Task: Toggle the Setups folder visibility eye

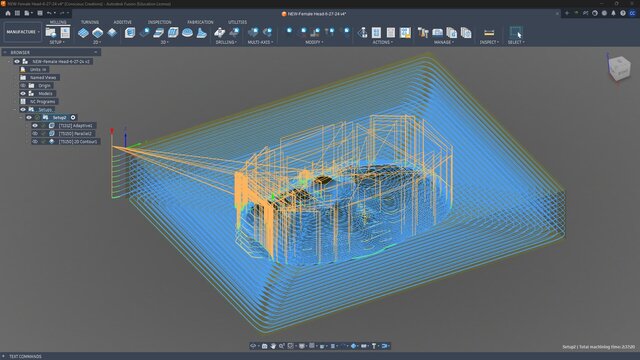Action: coord(23,109)
